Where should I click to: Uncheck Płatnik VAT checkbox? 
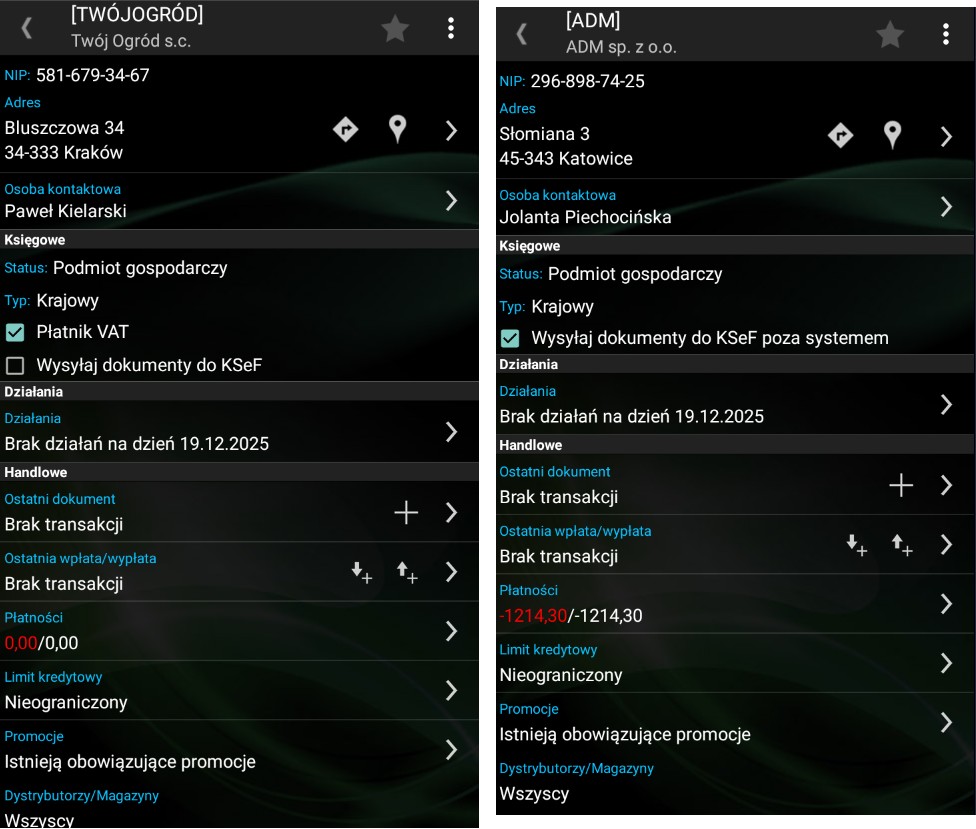pos(15,332)
